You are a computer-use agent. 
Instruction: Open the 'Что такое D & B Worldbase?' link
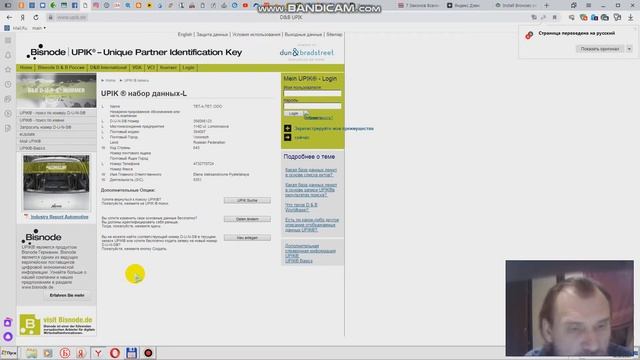point(301,207)
